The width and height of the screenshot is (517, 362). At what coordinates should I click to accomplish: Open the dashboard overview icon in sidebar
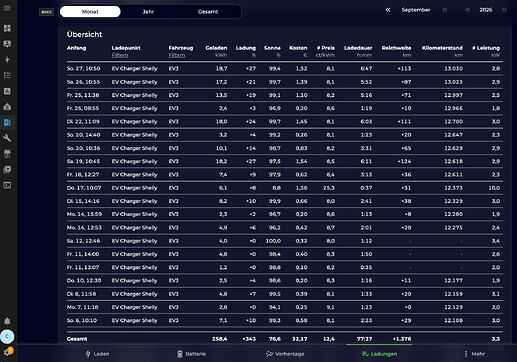[x=7, y=28]
